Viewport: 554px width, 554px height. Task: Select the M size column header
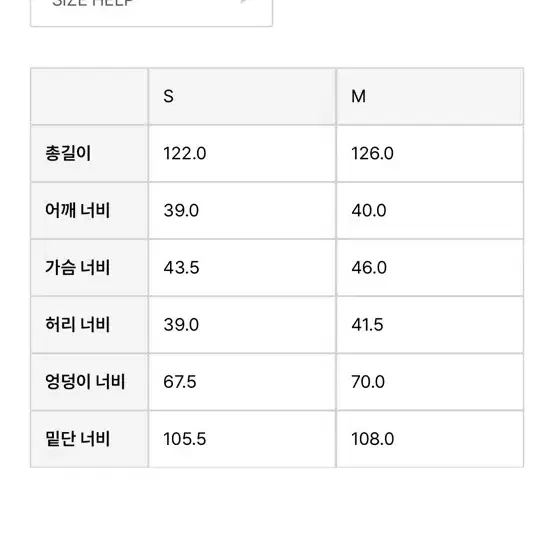coord(430,96)
